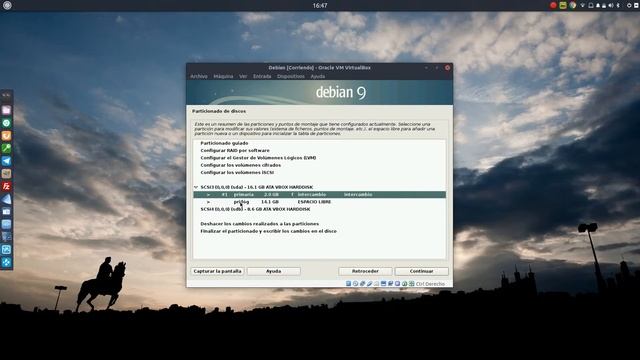Open the orange app icon in dock
Viewport: 640px width, 360px height.
[x=7, y=136]
